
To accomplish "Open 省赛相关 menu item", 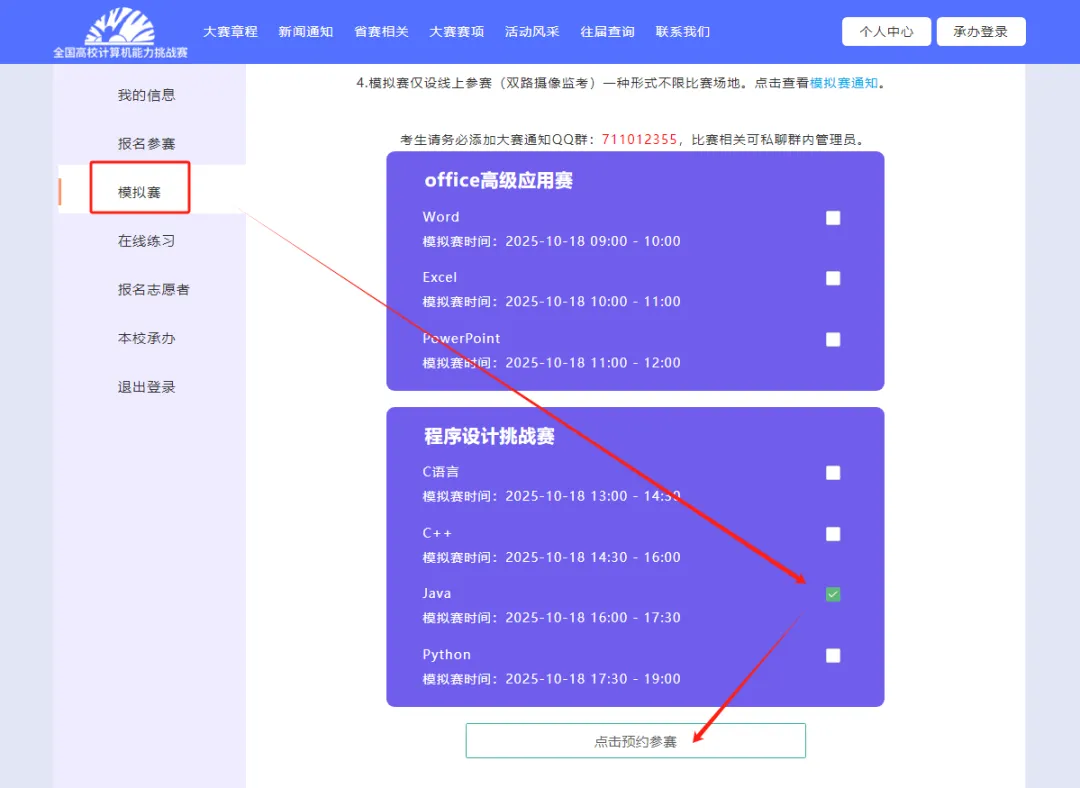I will [381, 32].
